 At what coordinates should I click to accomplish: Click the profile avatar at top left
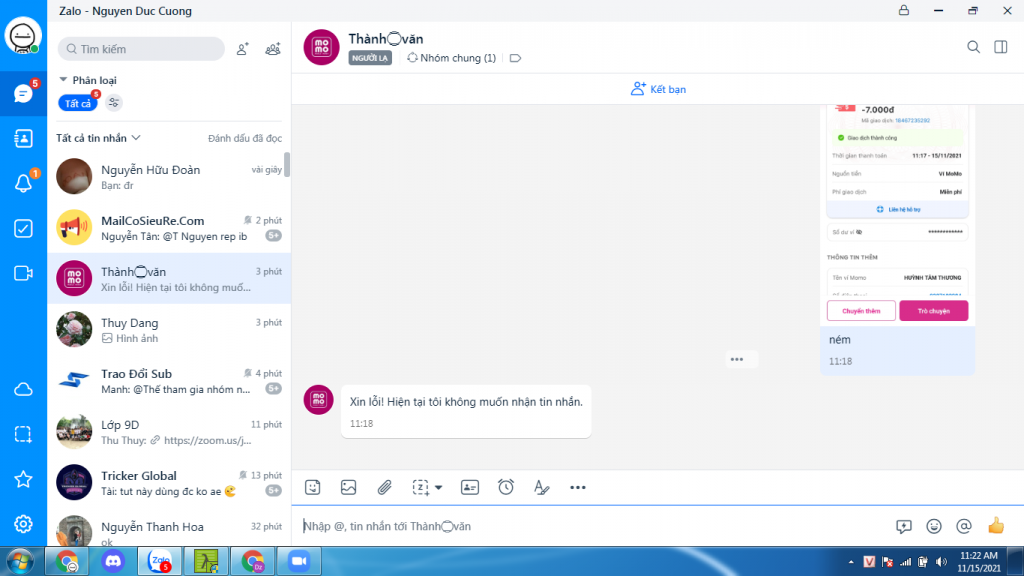23,36
